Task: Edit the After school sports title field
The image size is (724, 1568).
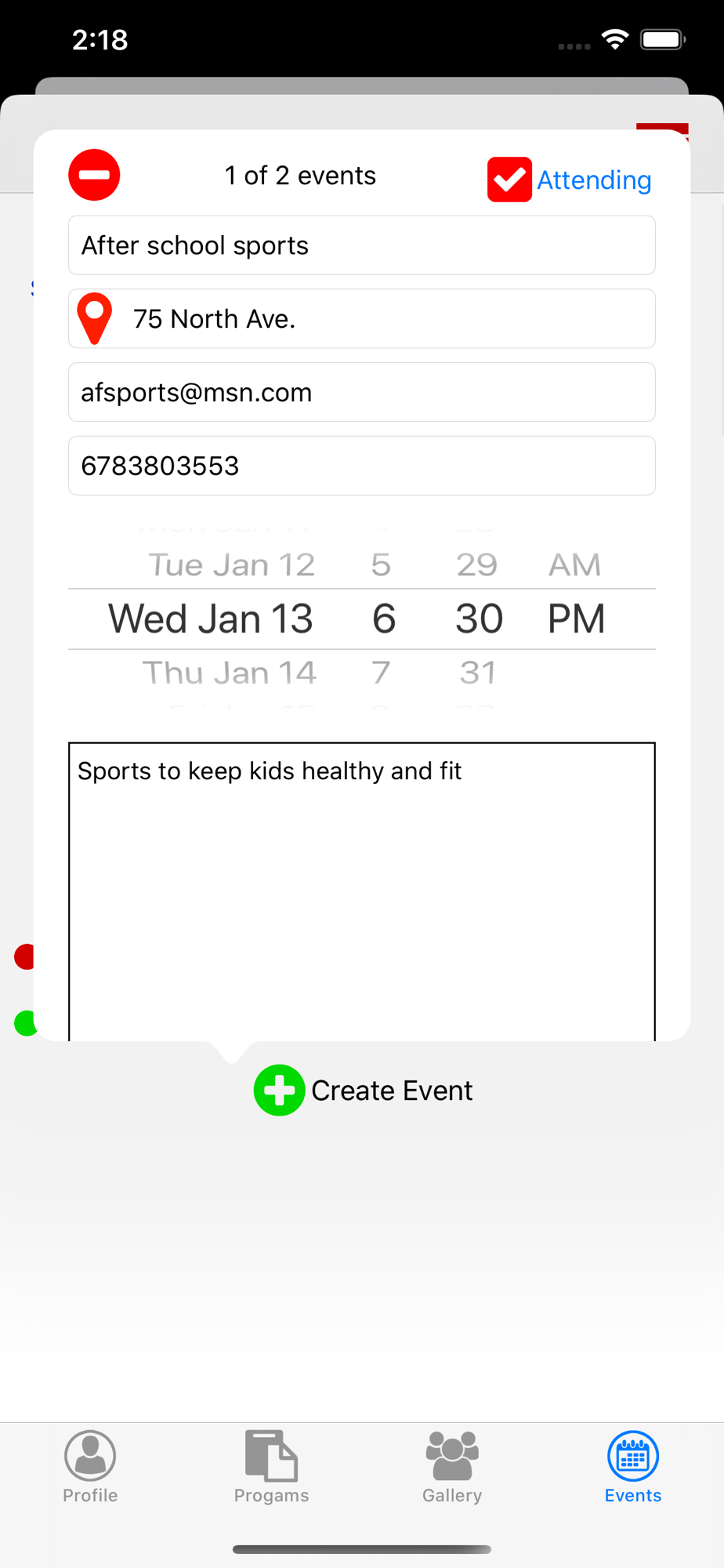Action: [x=362, y=245]
